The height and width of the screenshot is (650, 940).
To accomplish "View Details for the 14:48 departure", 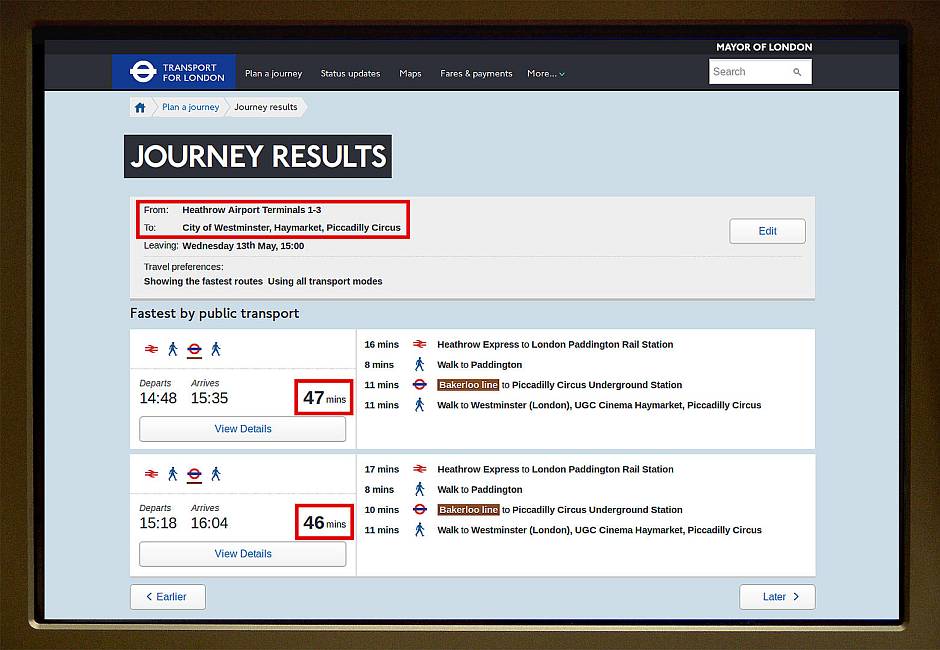I will [242, 429].
